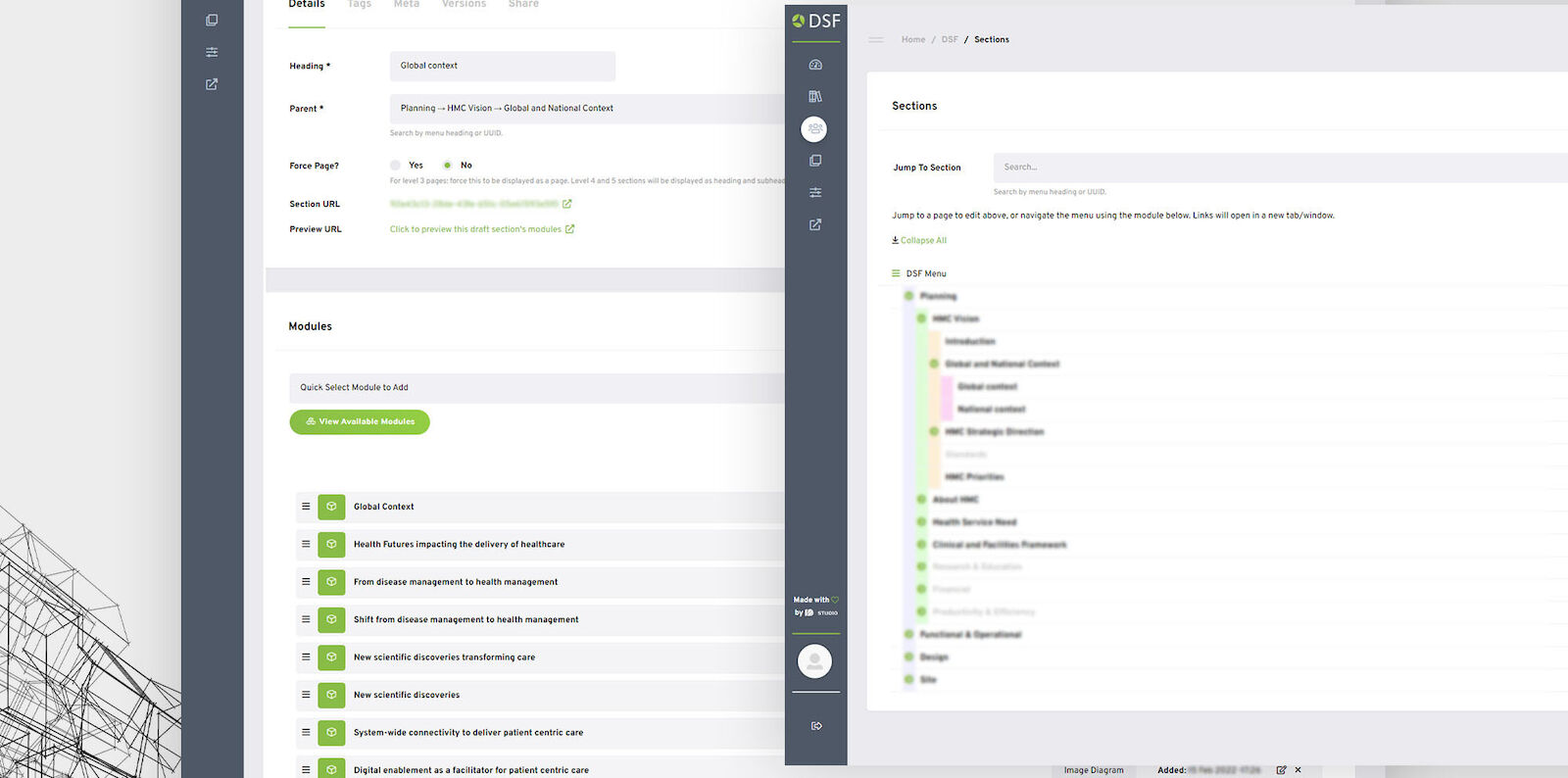Open the user avatar profile icon
Image resolution: width=1568 pixels, height=778 pixels.
[814, 661]
